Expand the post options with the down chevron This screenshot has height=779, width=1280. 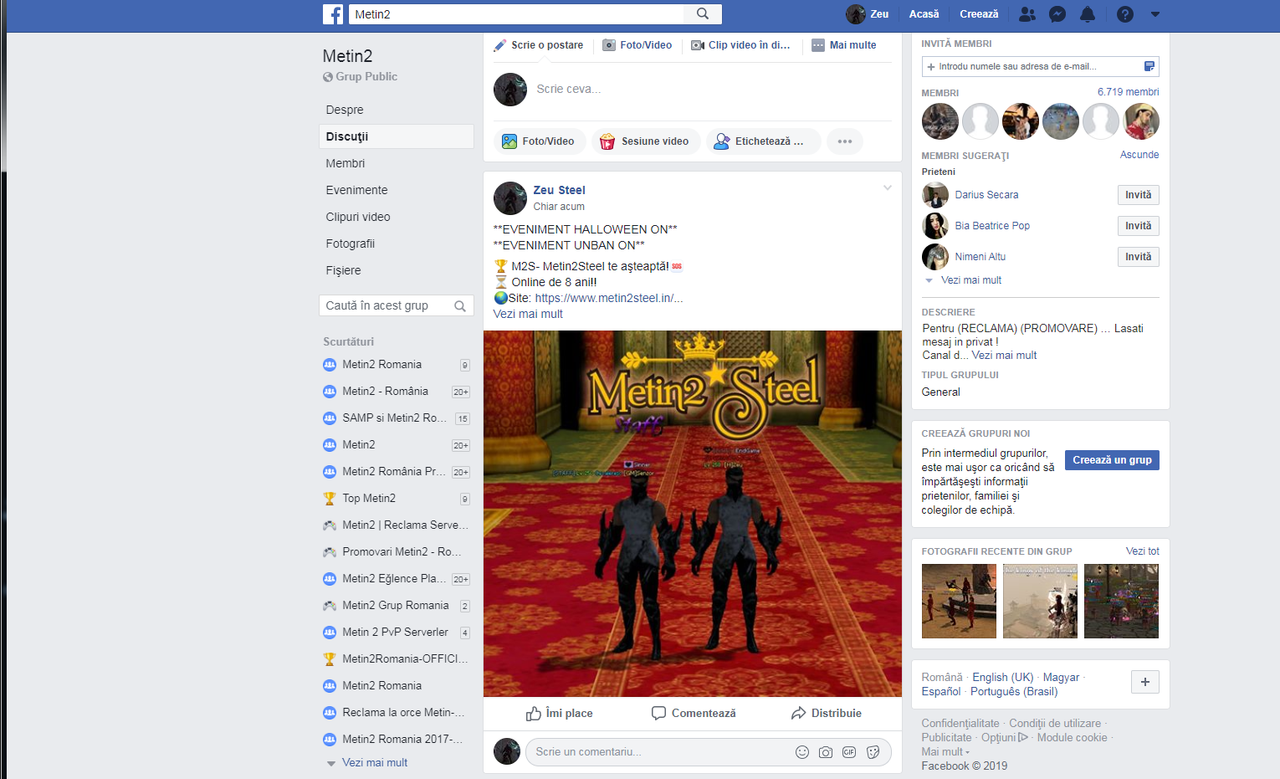click(887, 187)
